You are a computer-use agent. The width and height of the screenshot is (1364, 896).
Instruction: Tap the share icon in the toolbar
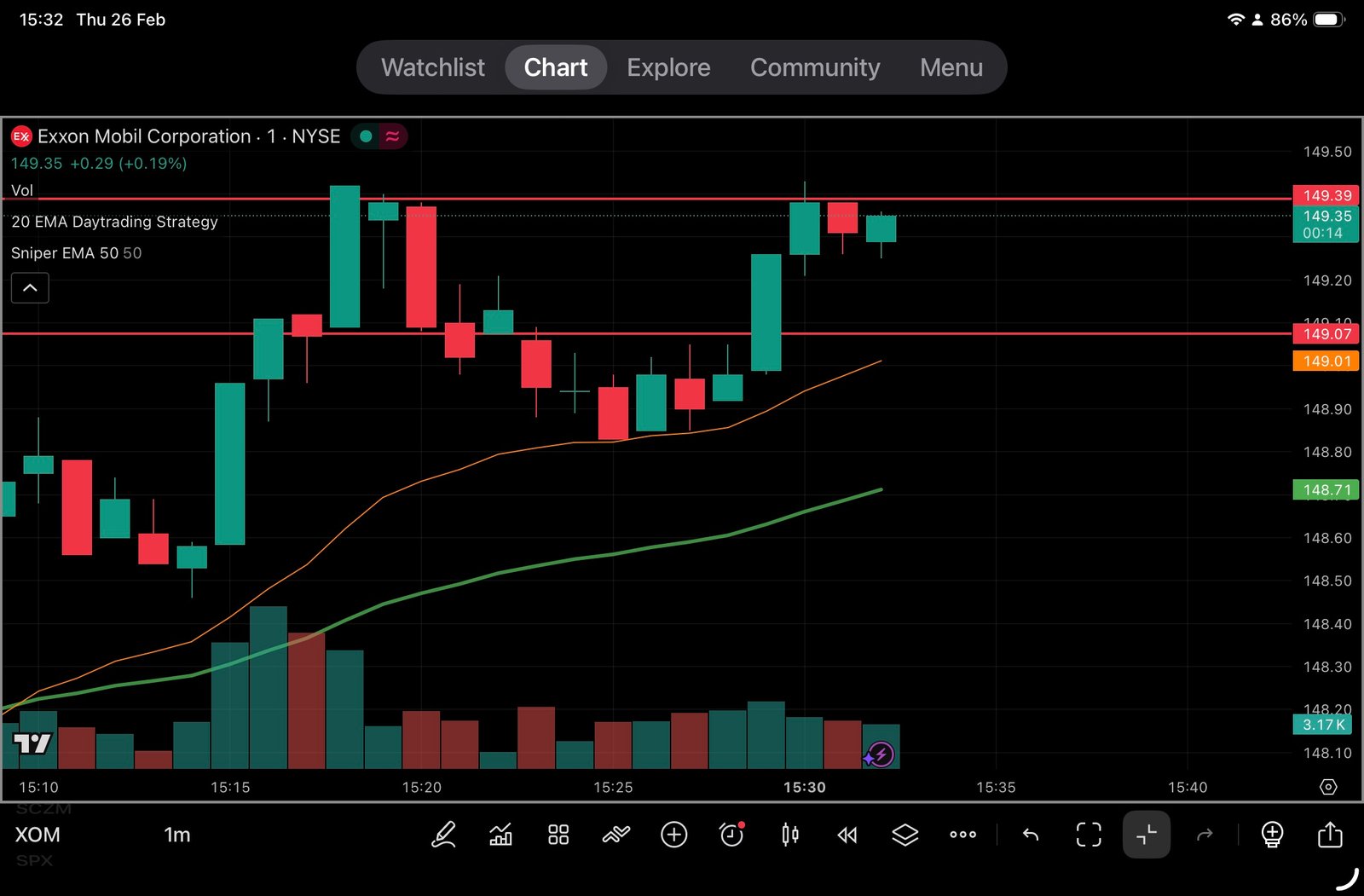pyautogui.click(x=1330, y=835)
